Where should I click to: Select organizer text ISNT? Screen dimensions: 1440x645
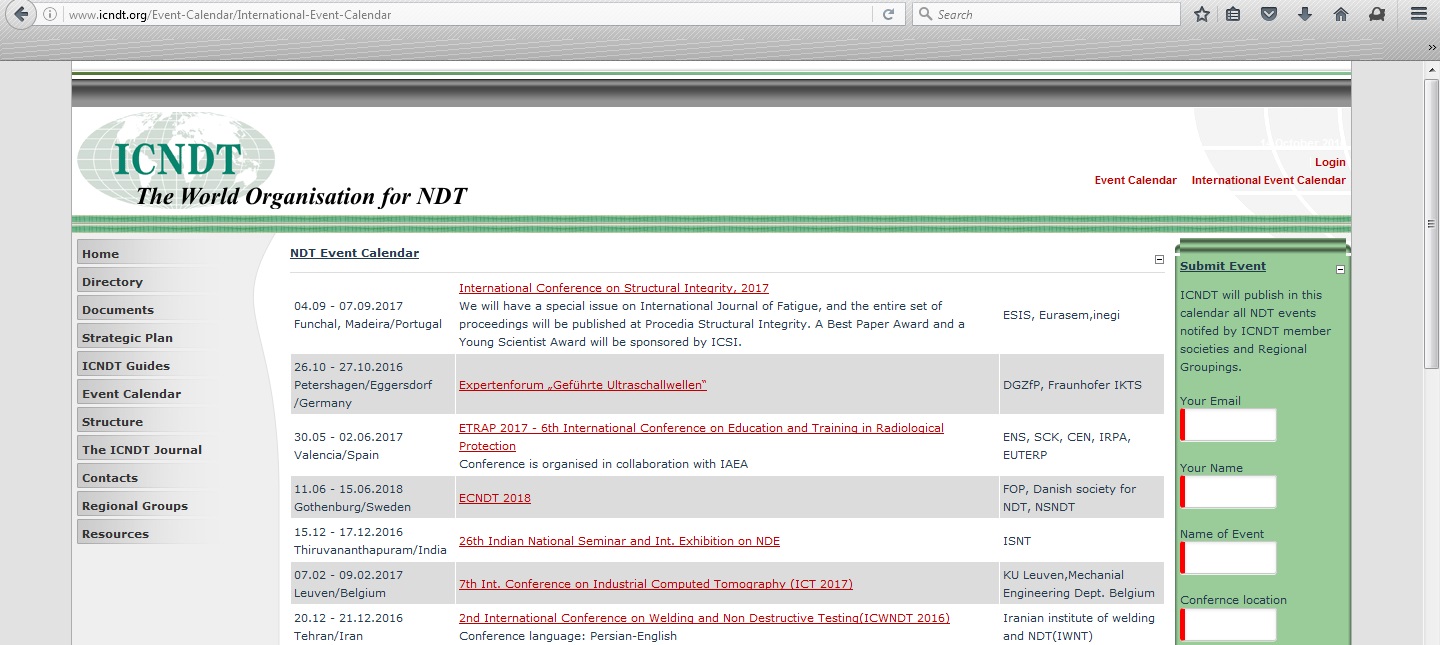(x=1017, y=541)
